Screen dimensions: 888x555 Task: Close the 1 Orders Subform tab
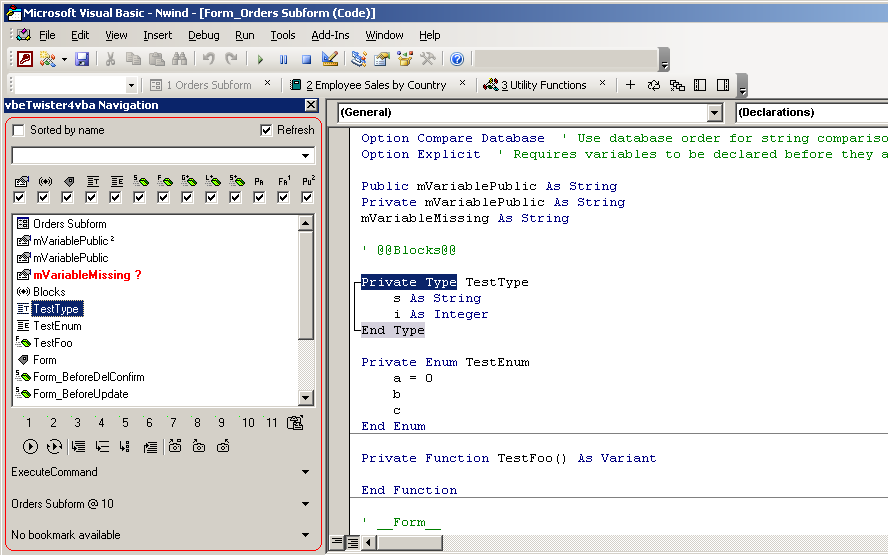[267, 83]
